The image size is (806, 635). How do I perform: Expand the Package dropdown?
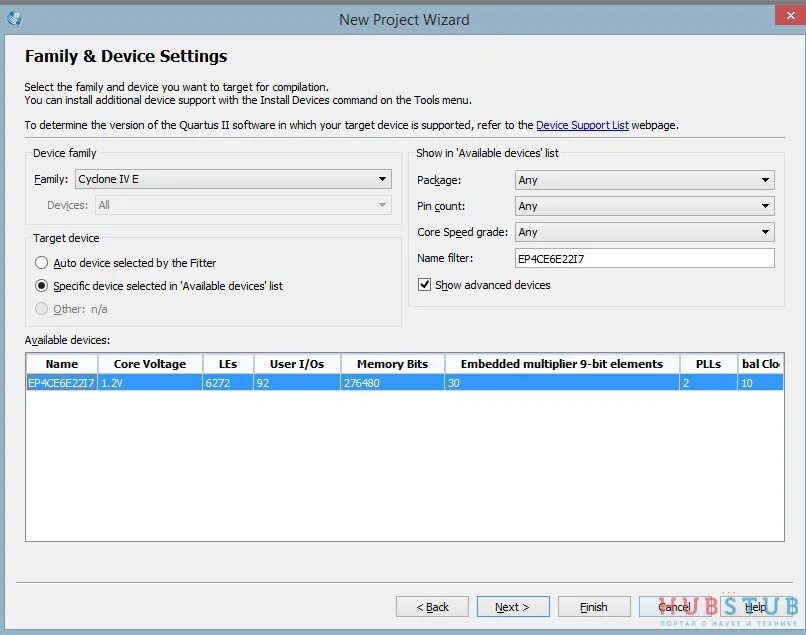tap(645, 180)
